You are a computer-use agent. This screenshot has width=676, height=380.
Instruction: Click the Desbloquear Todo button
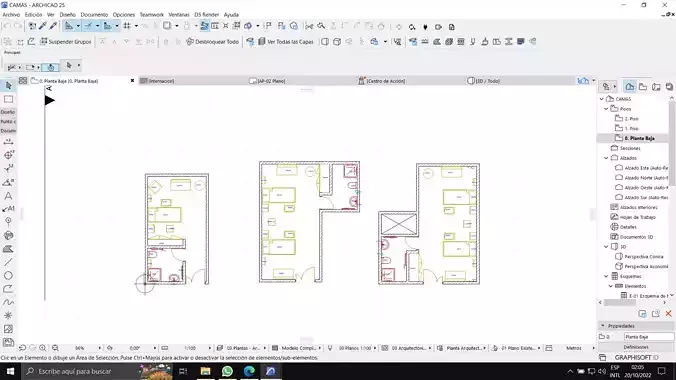[213, 42]
